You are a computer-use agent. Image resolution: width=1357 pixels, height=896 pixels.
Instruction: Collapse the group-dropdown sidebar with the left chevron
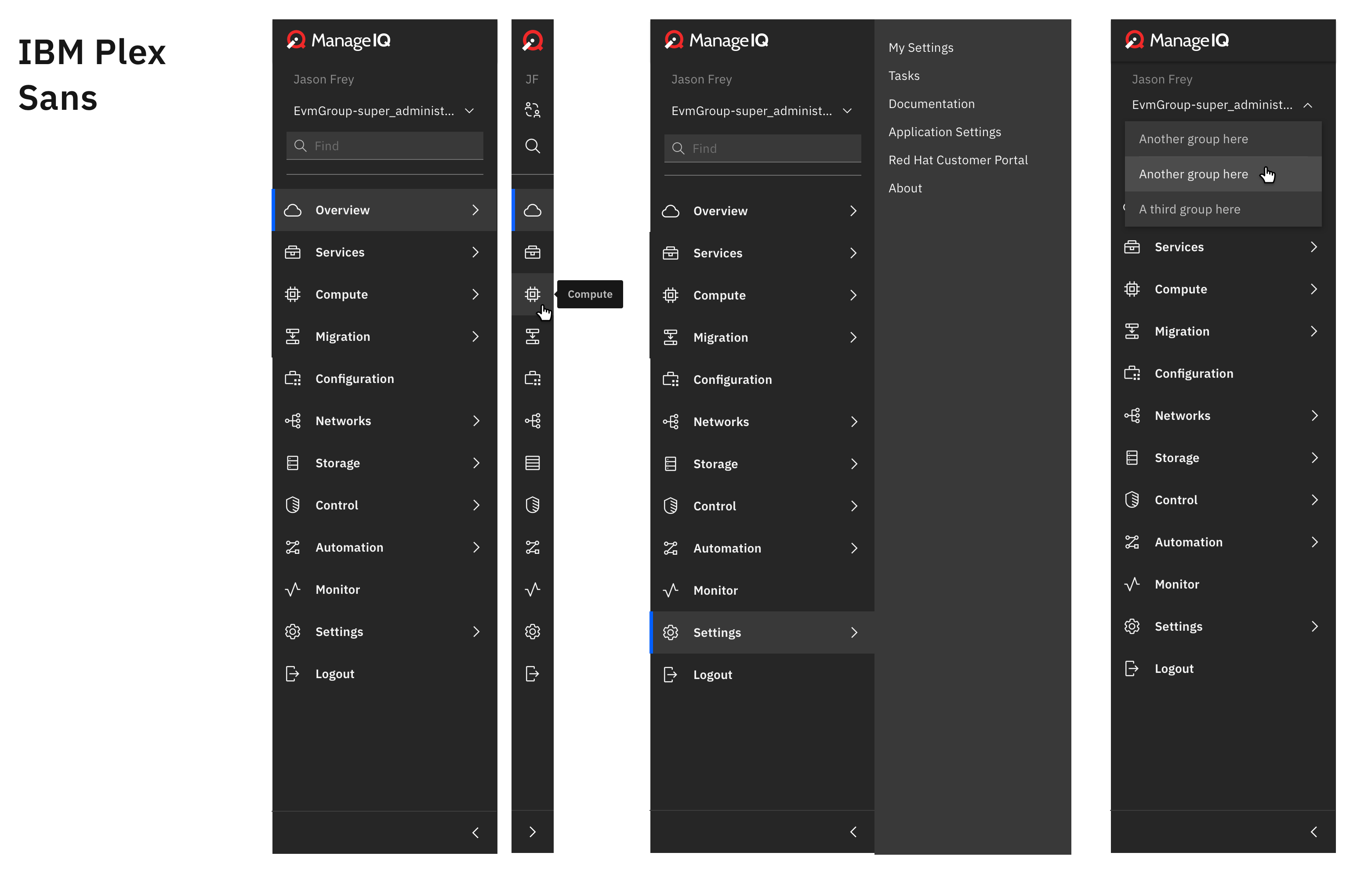click(x=1313, y=831)
